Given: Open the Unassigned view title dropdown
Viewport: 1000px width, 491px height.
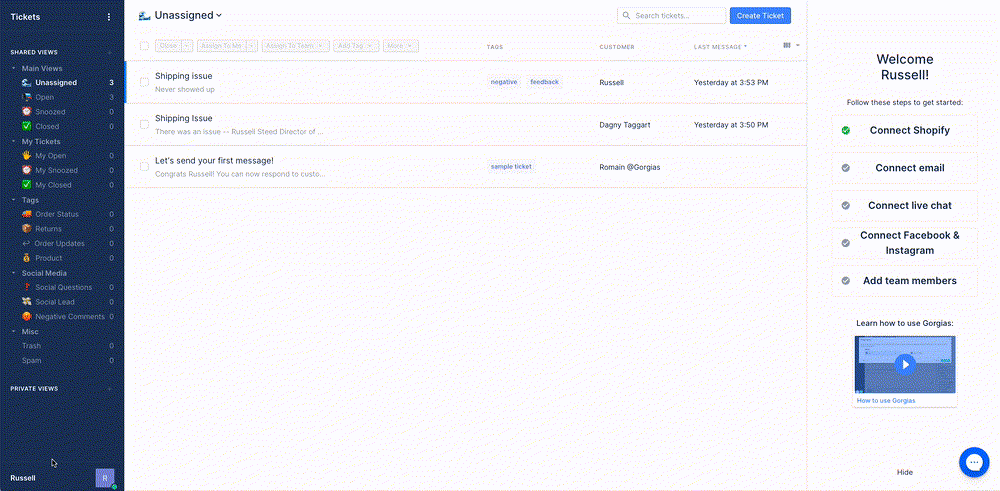Looking at the screenshot, I should tap(219, 15).
